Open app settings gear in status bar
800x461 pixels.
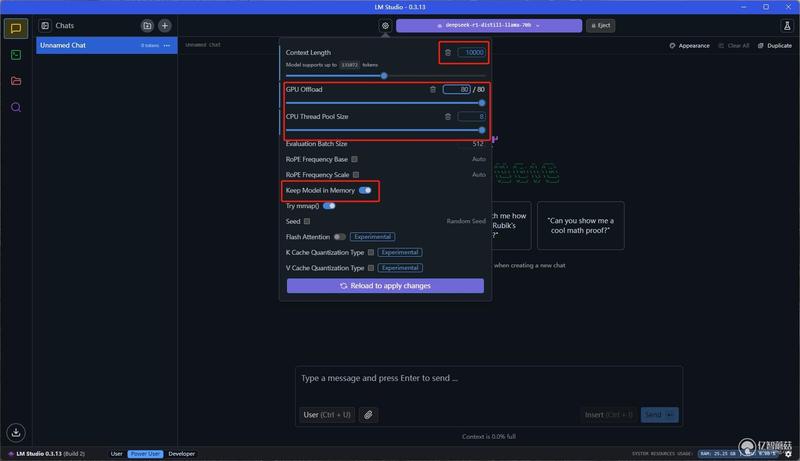tap(788, 454)
